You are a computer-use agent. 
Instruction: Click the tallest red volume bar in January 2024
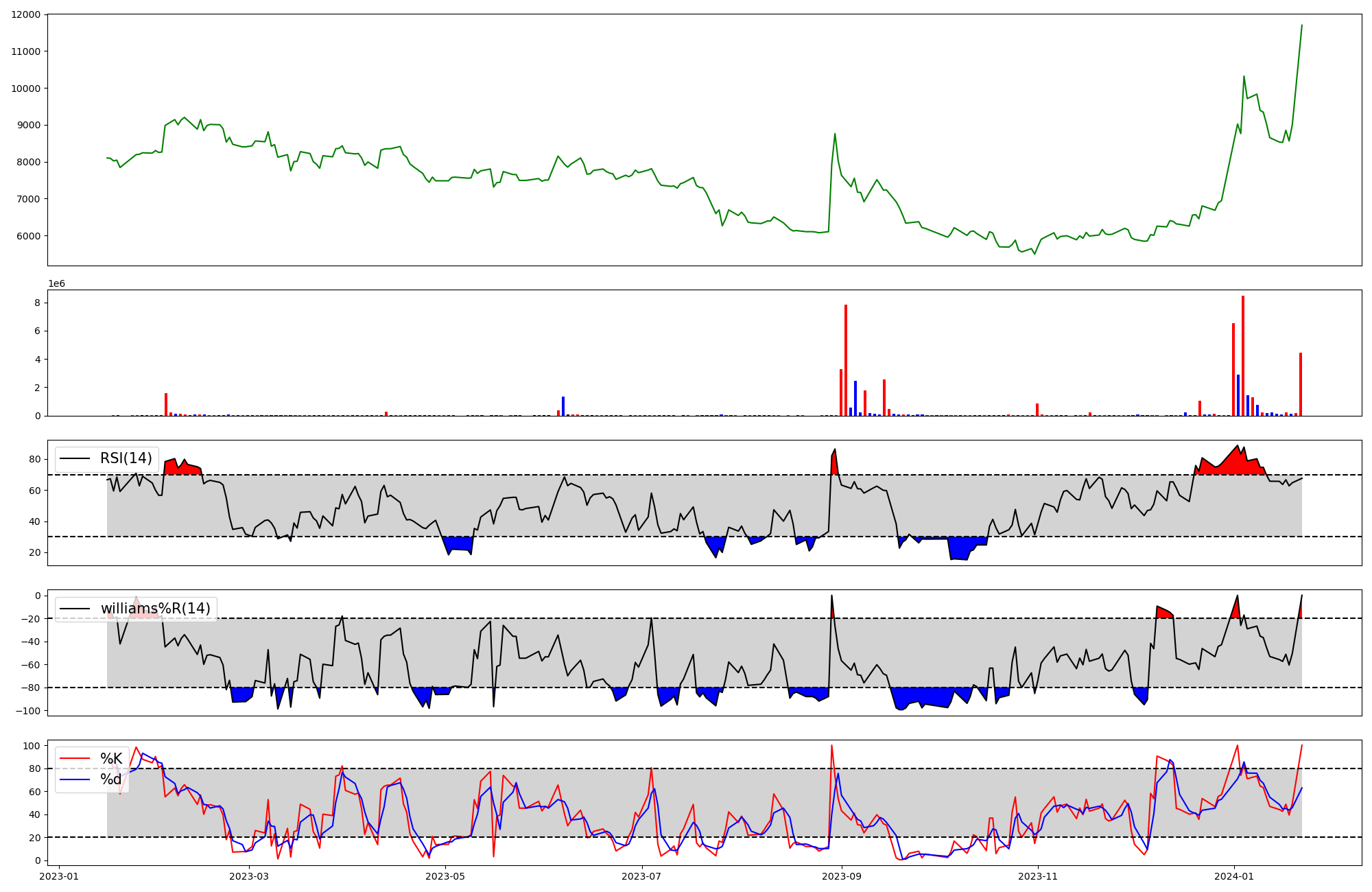click(1243, 357)
